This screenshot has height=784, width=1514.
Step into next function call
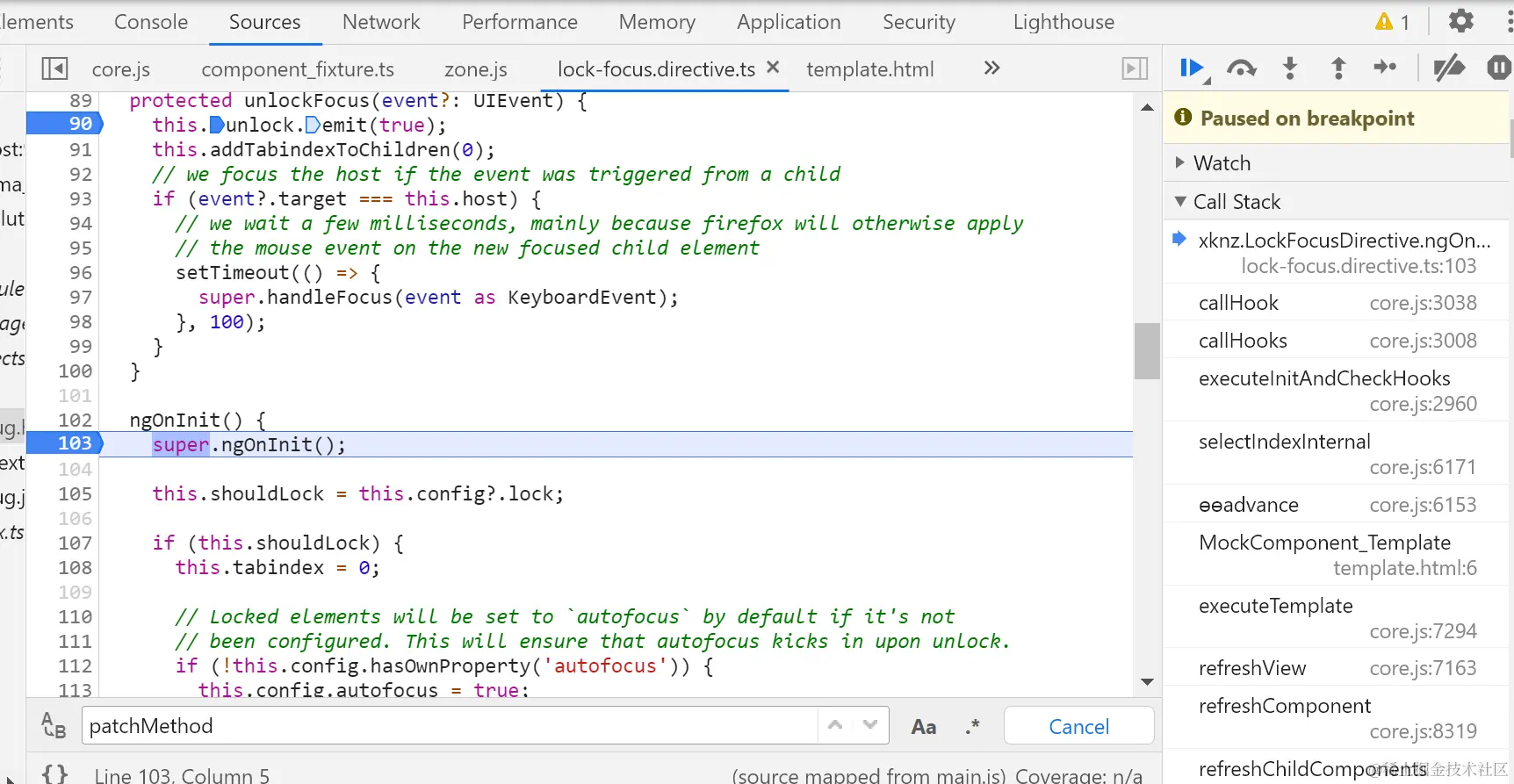pyautogui.click(x=1290, y=68)
